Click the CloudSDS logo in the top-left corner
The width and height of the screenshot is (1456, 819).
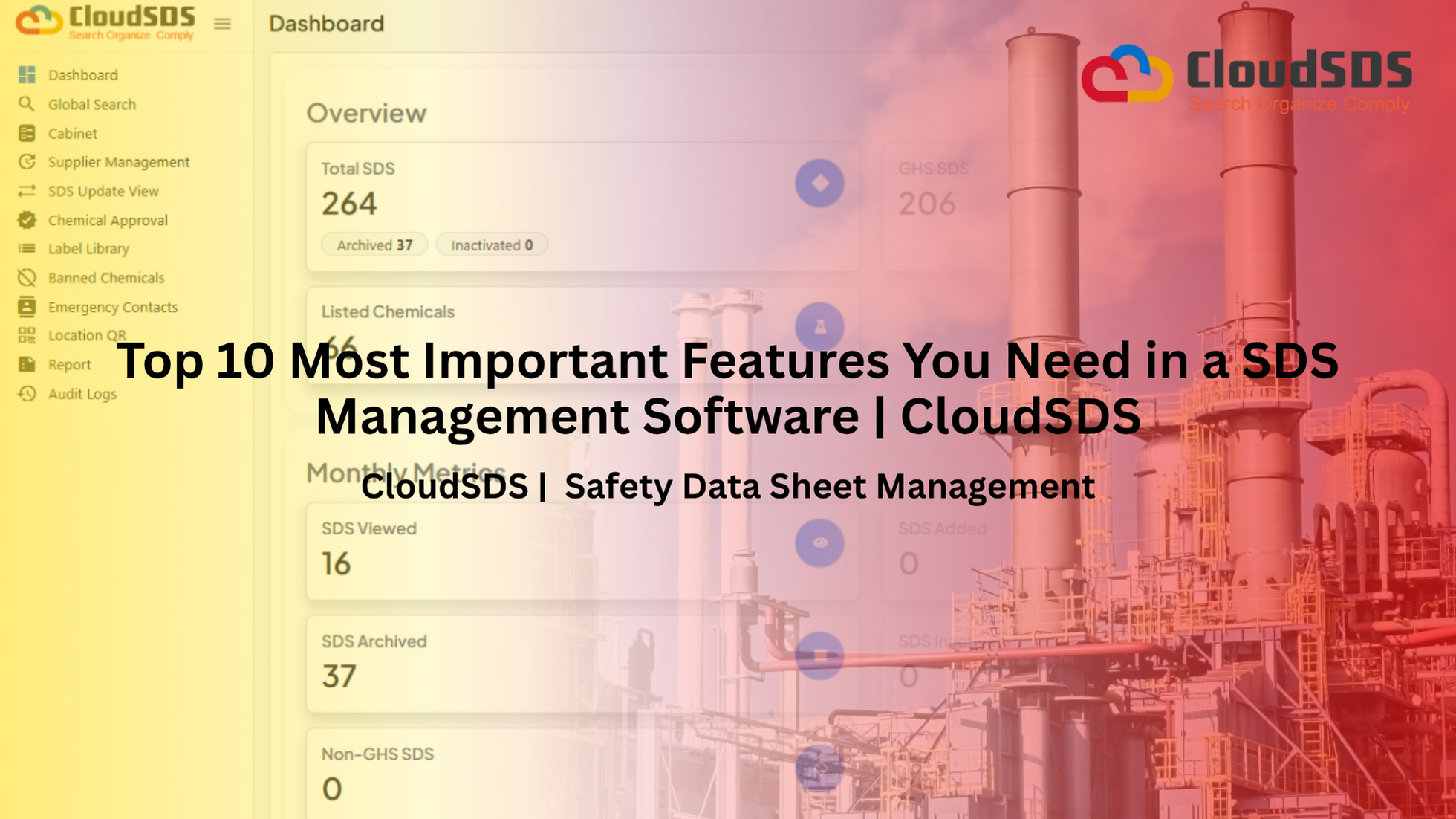[x=104, y=21]
